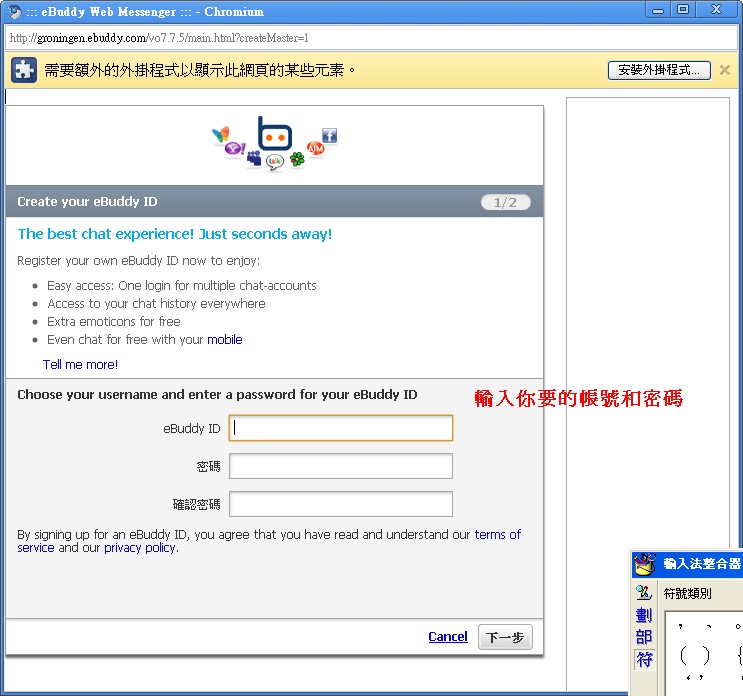Open the privacy policy link
Screen dimensions: 743x696
pos(140,548)
